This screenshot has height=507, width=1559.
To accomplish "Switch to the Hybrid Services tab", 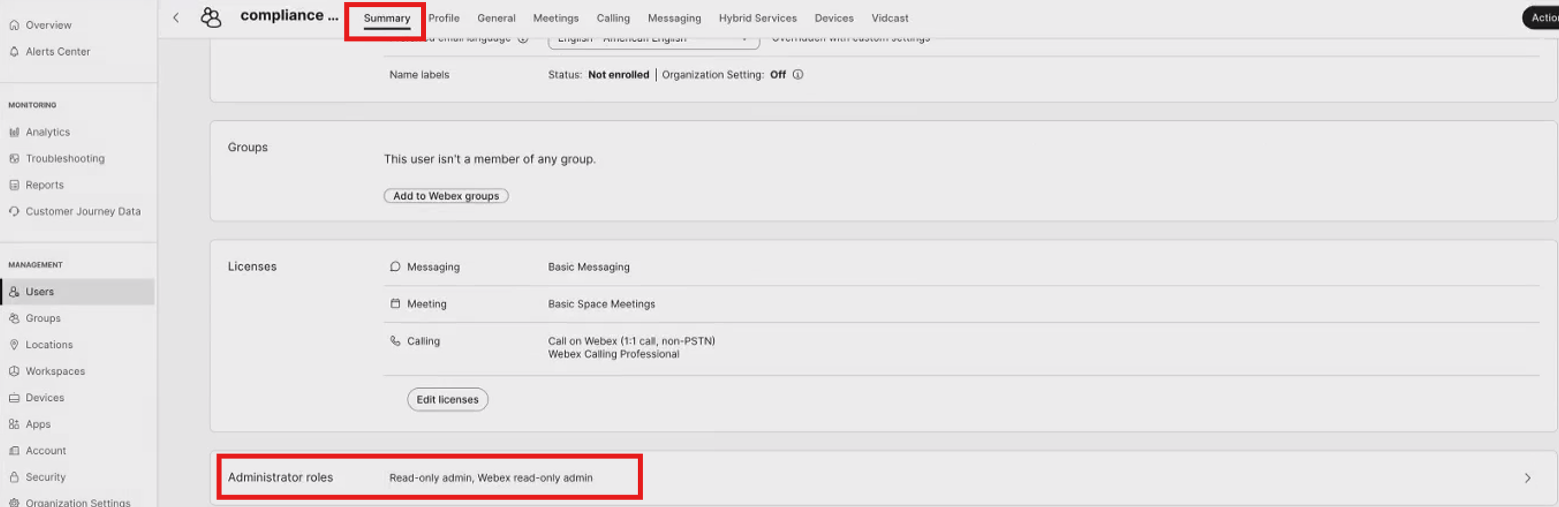I will coord(757,18).
